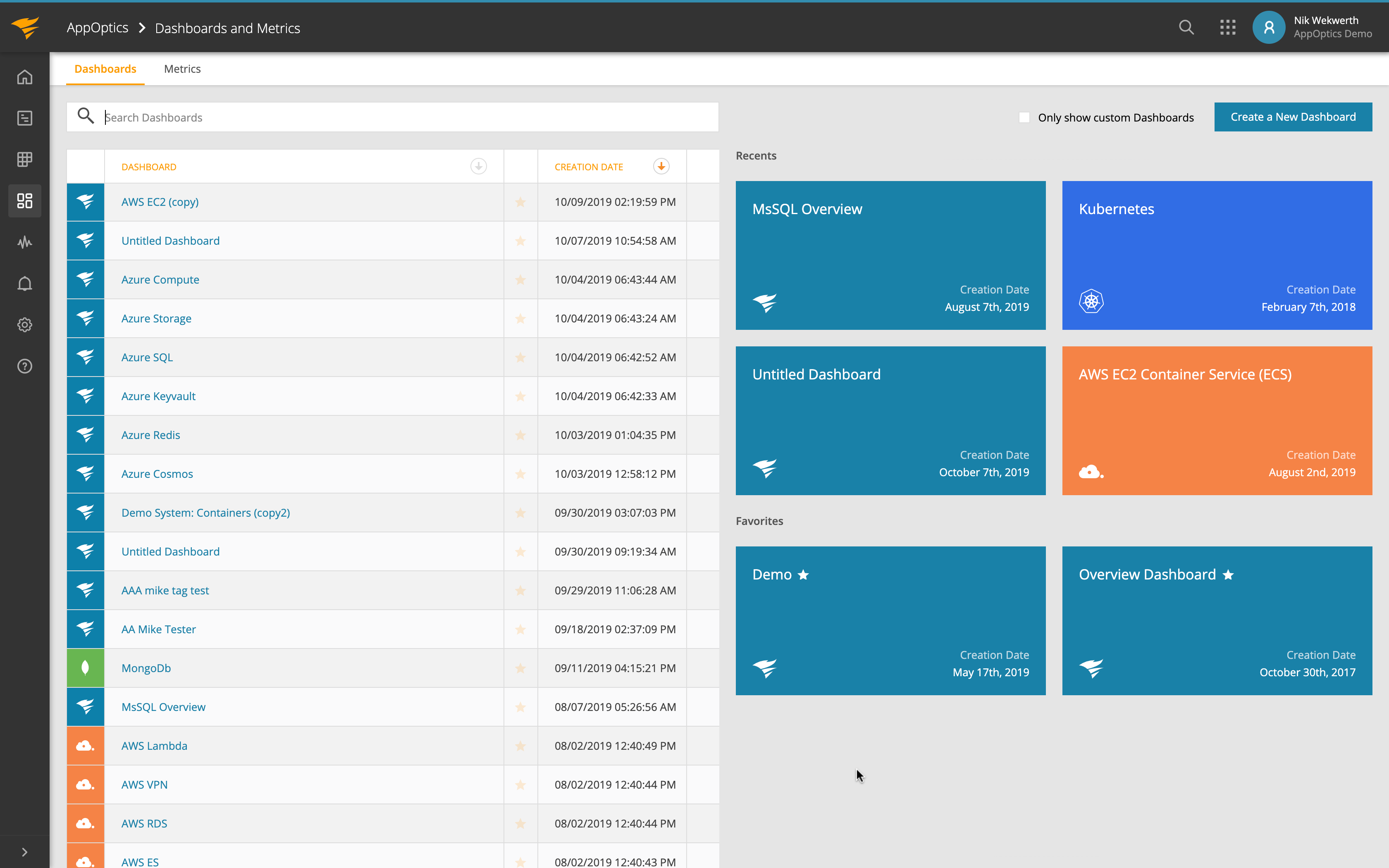The image size is (1389, 868).
Task: Focus the Search Dashboards input field
Action: tap(393, 117)
